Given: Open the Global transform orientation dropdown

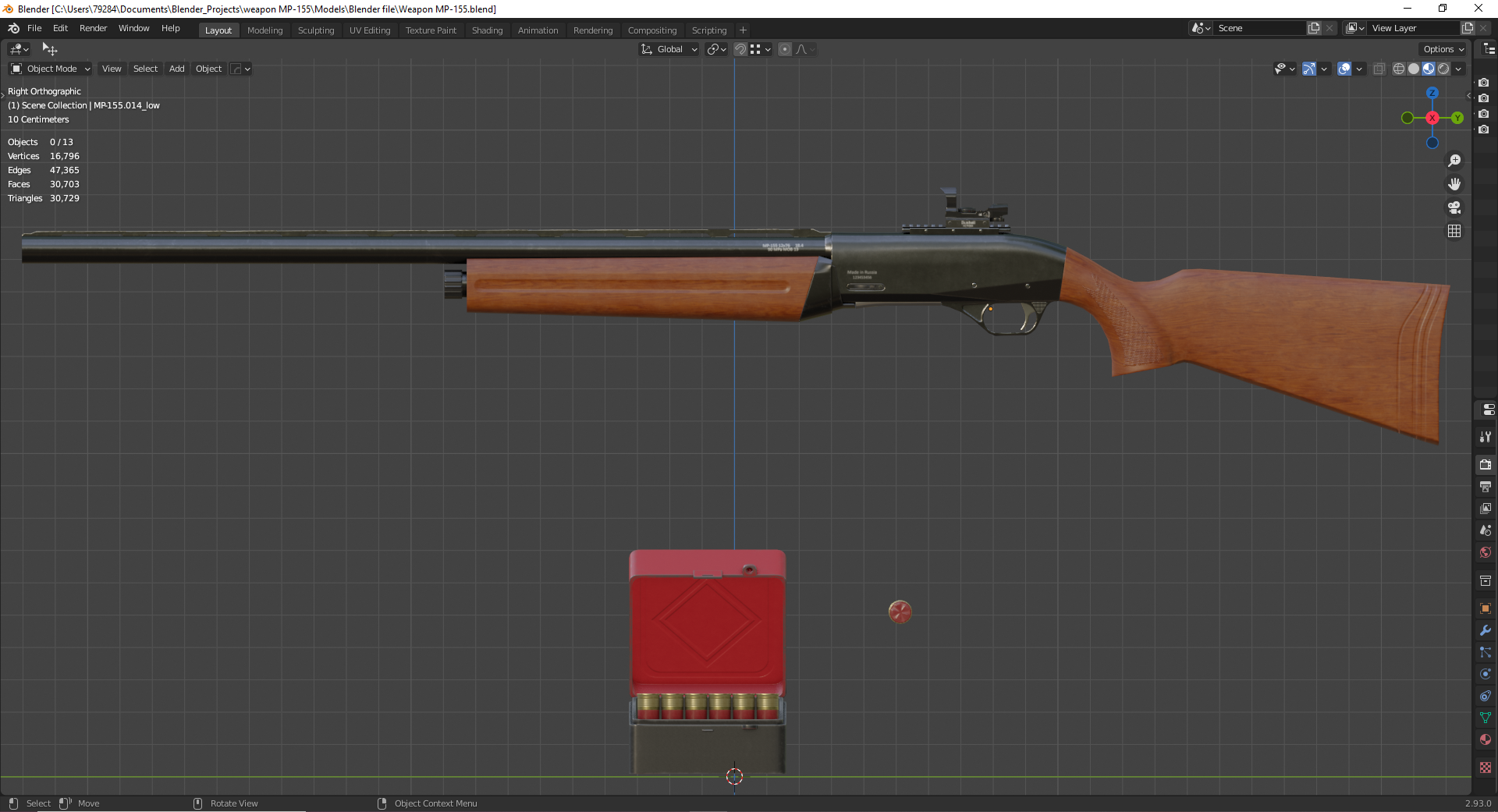Looking at the screenshot, I should (669, 49).
